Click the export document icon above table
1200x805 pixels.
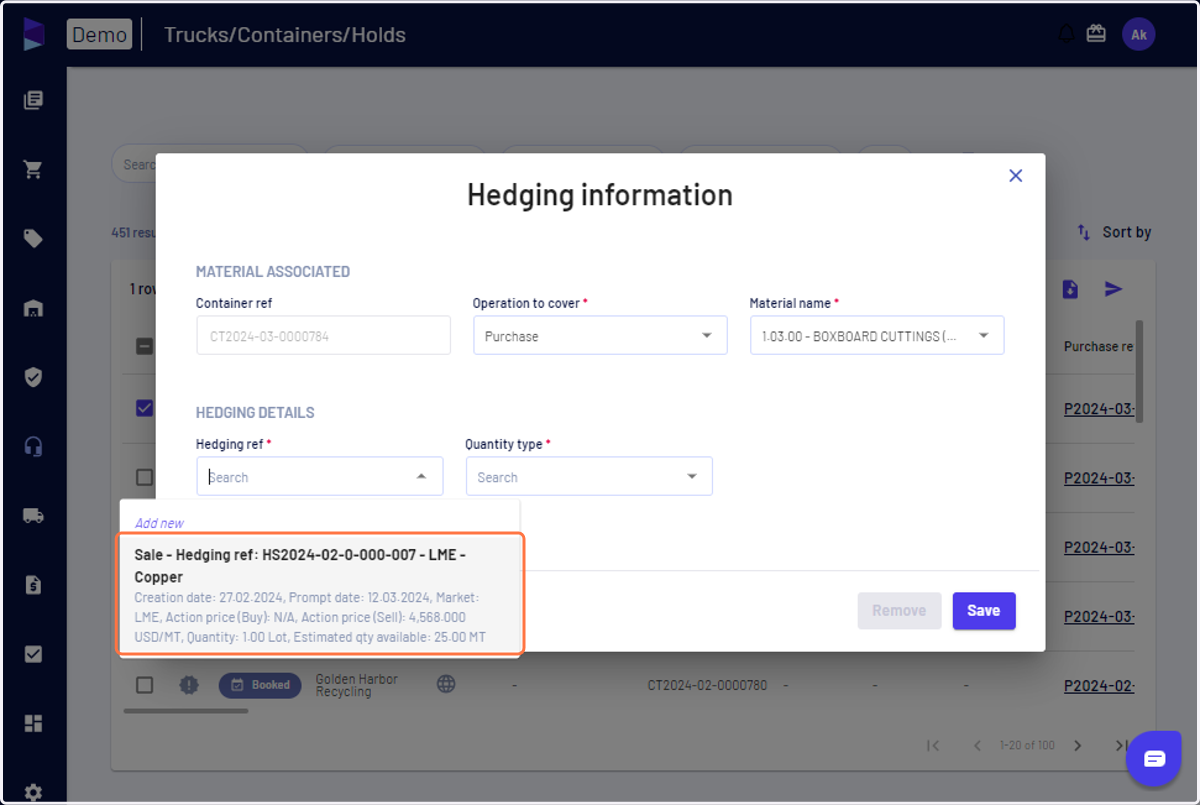pyautogui.click(x=1070, y=289)
